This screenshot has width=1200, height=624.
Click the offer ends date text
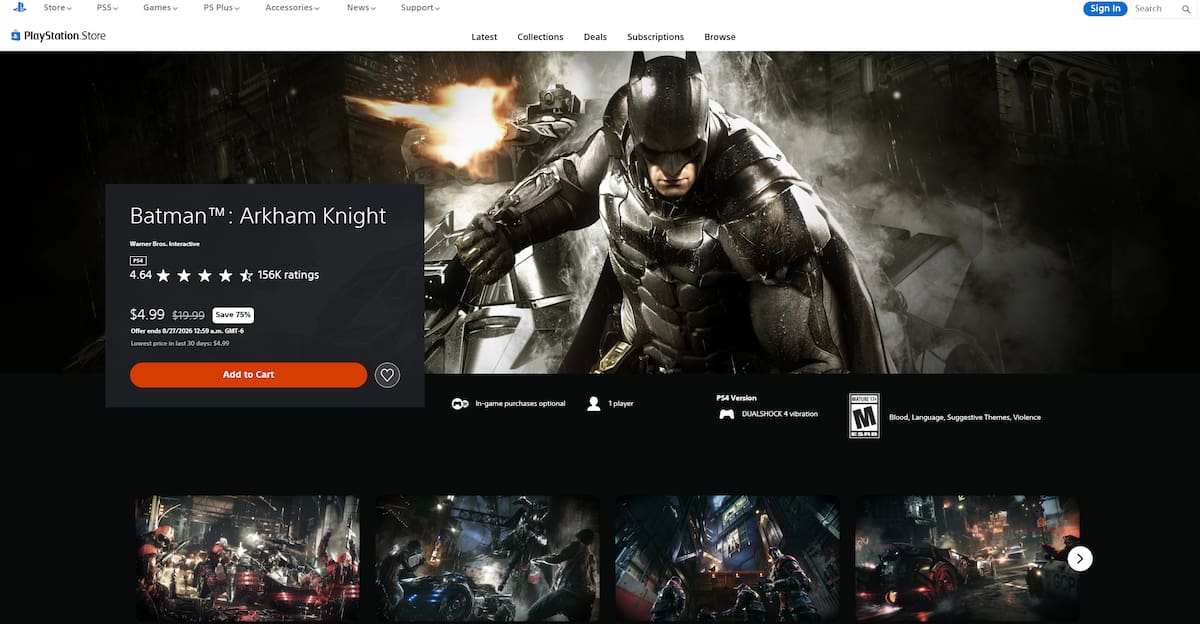point(187,331)
